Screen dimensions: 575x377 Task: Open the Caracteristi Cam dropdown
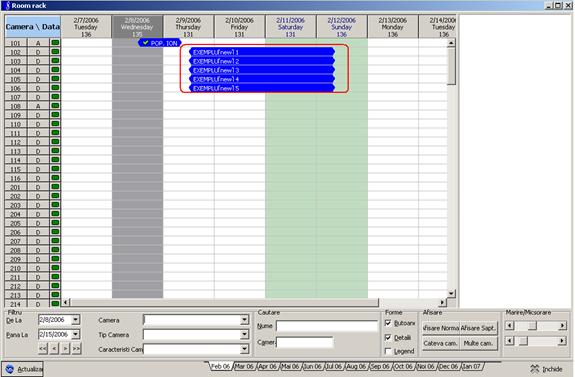[245, 349]
